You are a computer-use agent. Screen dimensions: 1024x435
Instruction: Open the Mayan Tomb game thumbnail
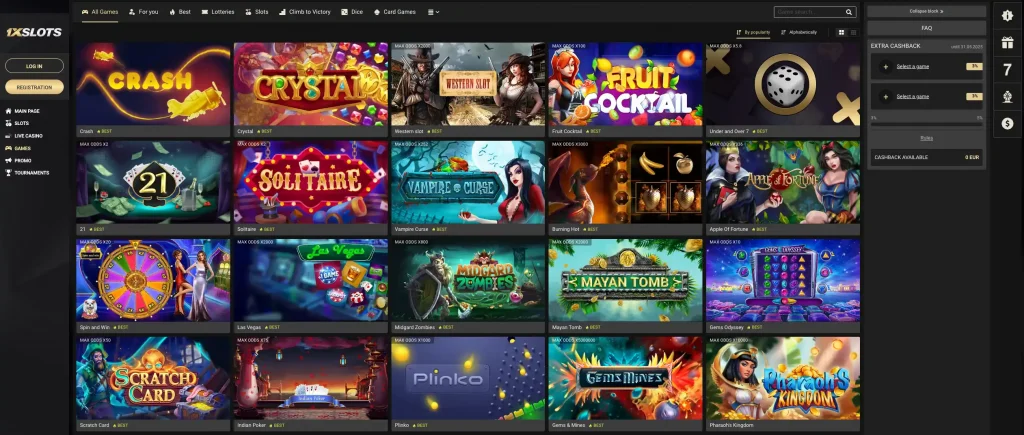[626, 280]
